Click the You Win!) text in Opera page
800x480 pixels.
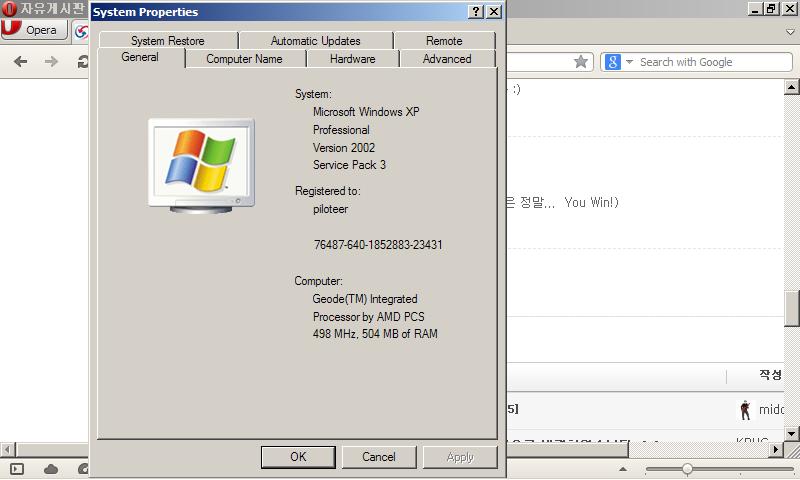pos(591,203)
